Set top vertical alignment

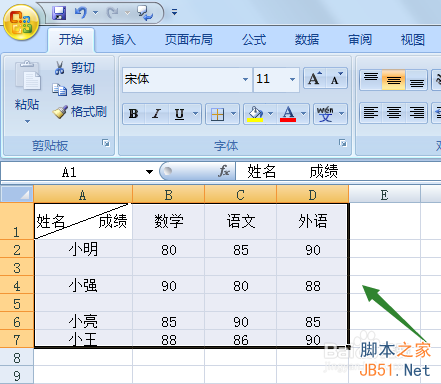click(x=371, y=79)
